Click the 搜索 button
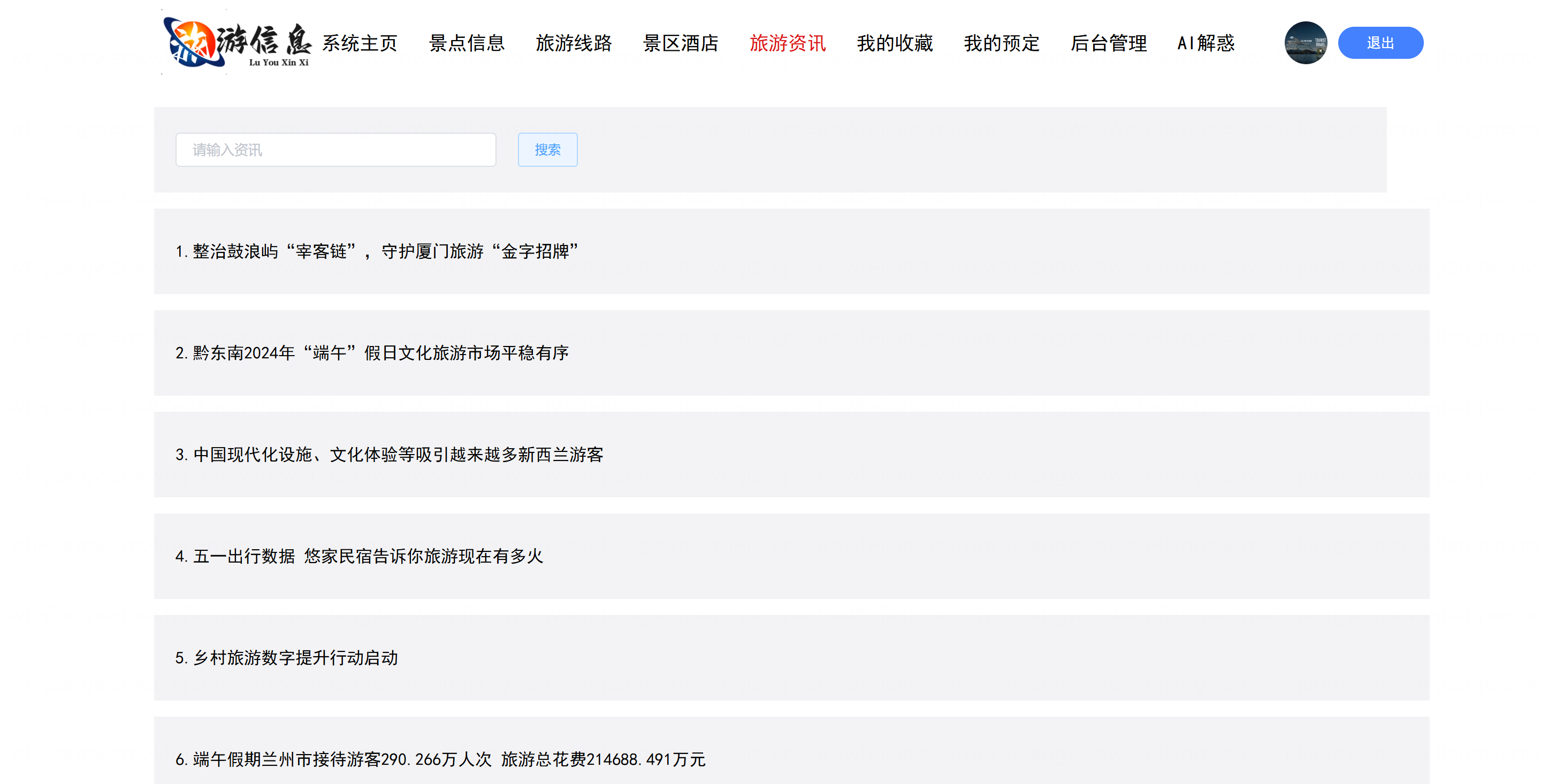 coord(547,150)
